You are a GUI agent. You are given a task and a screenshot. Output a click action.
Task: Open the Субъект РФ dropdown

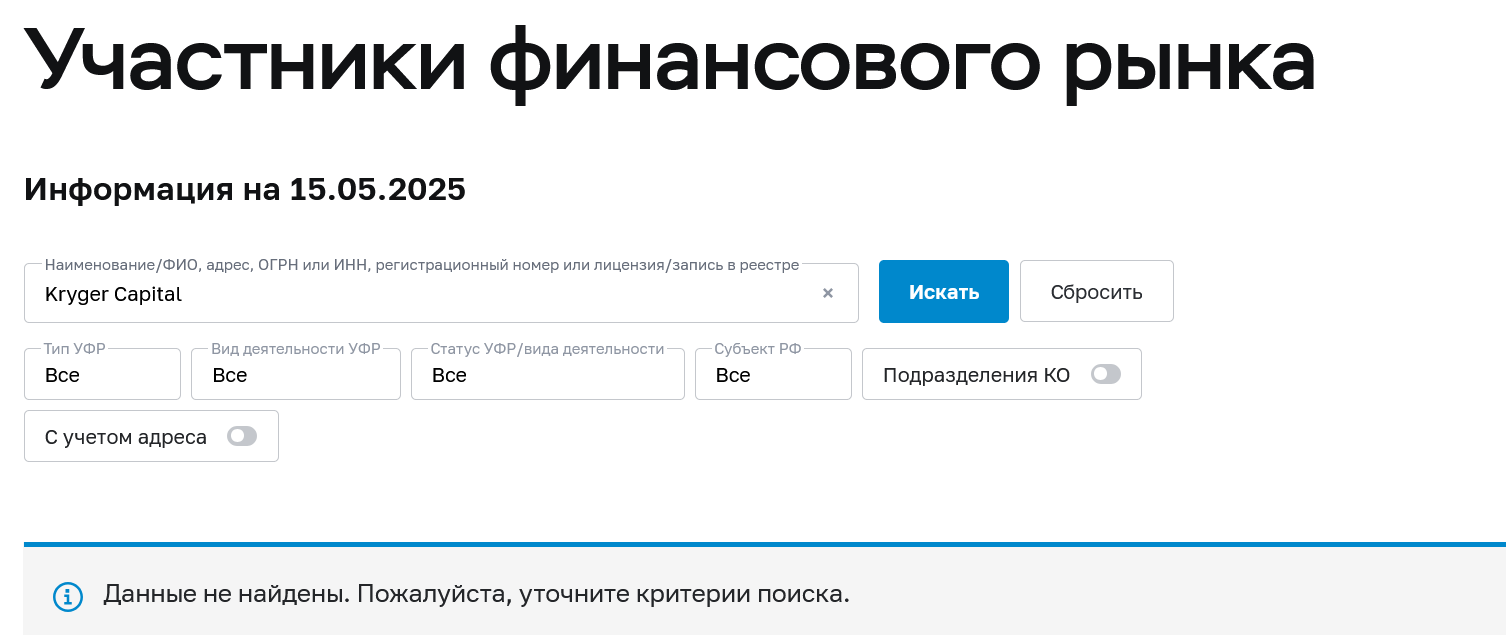(773, 374)
